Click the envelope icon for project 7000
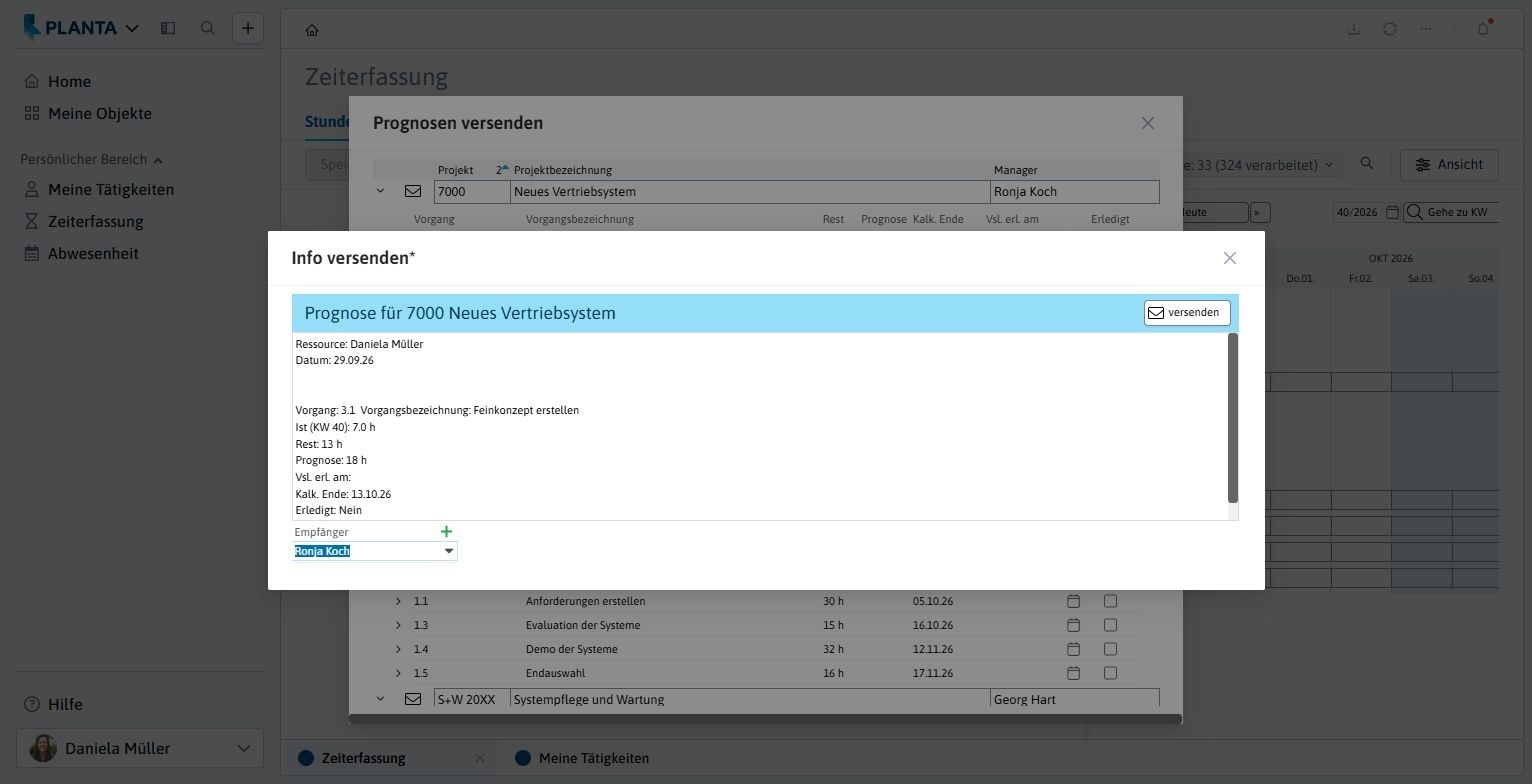Viewport: 1532px width, 784px height. pos(412,191)
